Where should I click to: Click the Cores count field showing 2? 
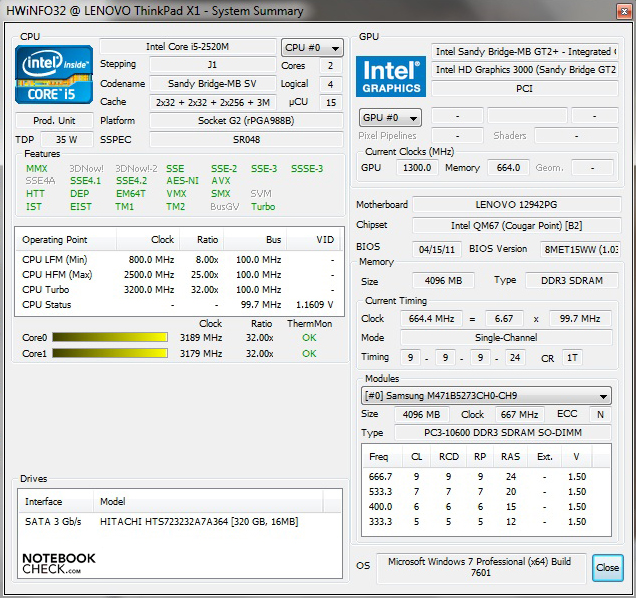click(331, 65)
